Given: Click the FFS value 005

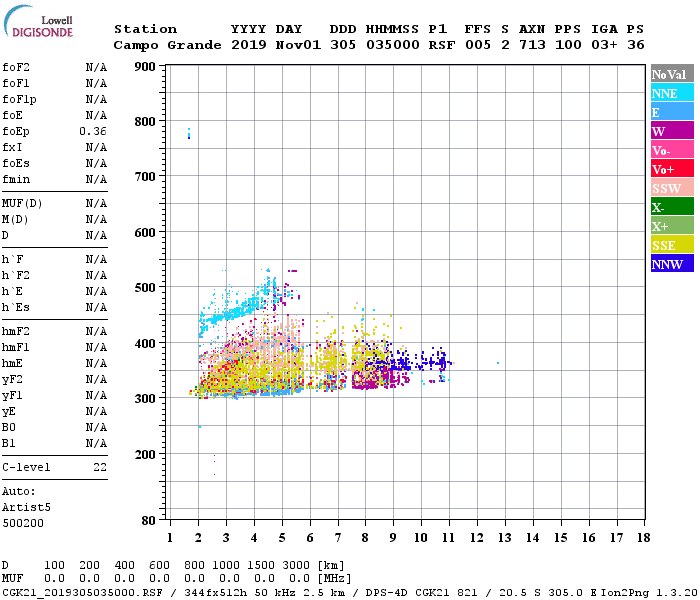Looking at the screenshot, I should click(478, 45).
